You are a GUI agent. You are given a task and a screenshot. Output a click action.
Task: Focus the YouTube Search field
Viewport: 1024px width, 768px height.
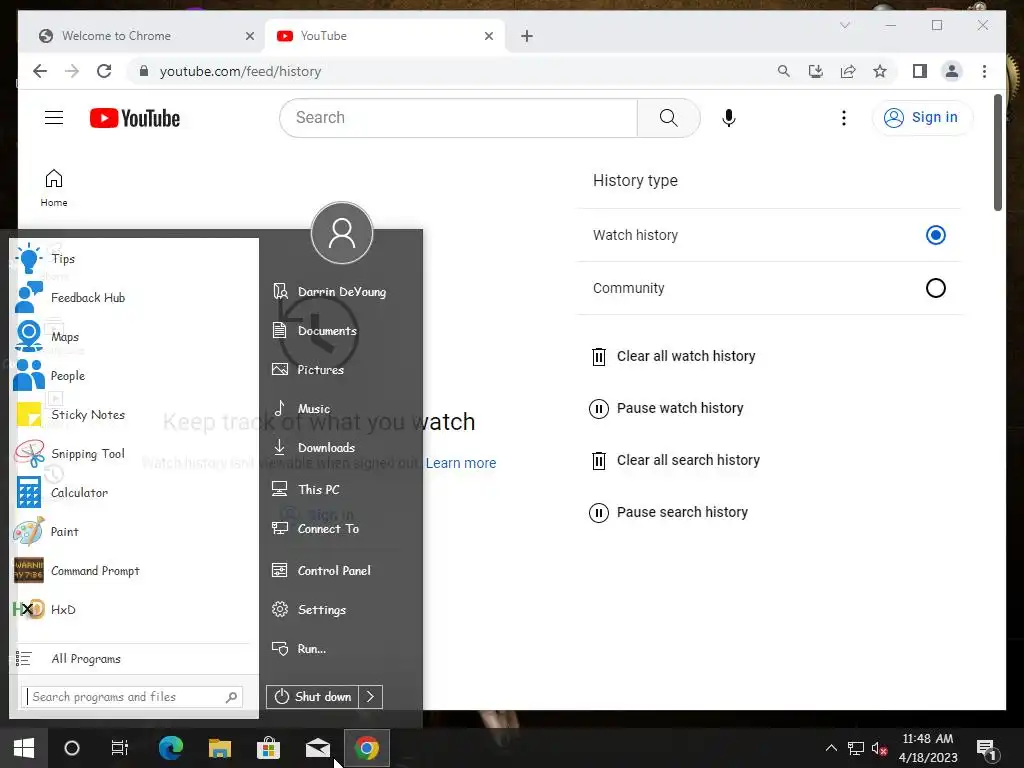tap(458, 118)
